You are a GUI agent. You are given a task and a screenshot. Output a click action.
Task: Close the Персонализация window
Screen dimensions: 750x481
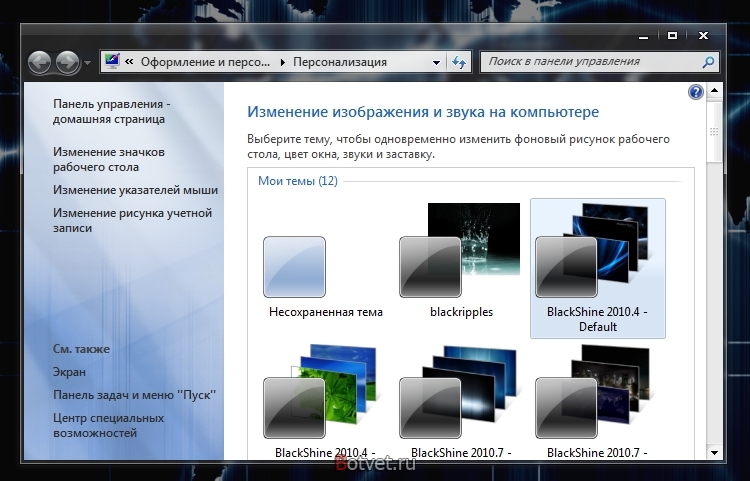point(703,35)
